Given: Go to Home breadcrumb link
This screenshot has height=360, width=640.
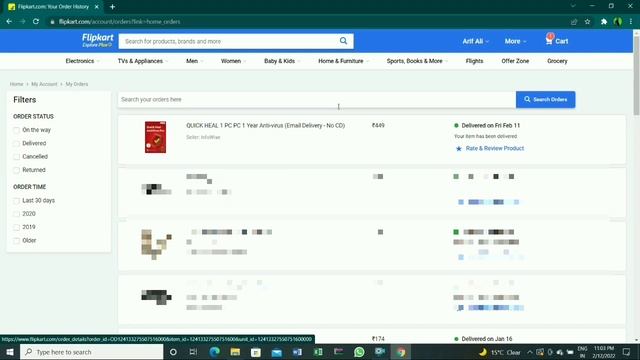Looking at the screenshot, I should click(16, 84).
